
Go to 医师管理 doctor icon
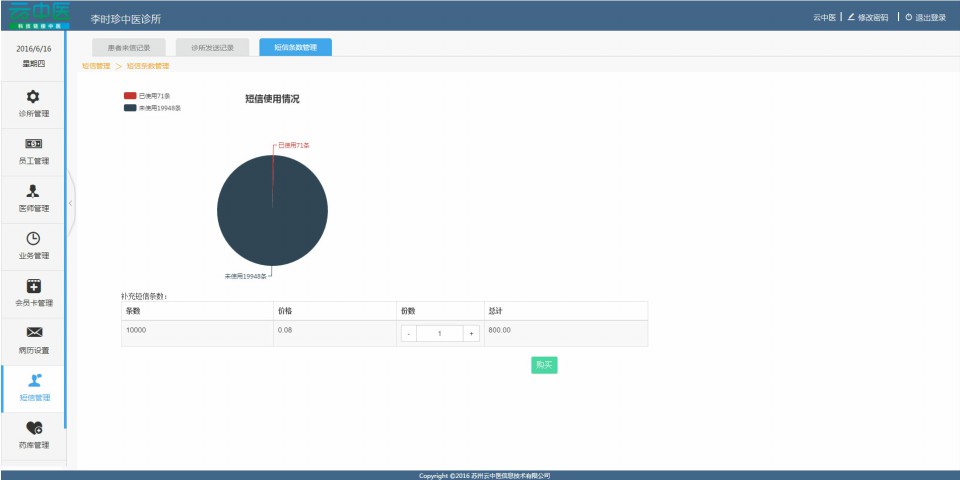[33, 192]
